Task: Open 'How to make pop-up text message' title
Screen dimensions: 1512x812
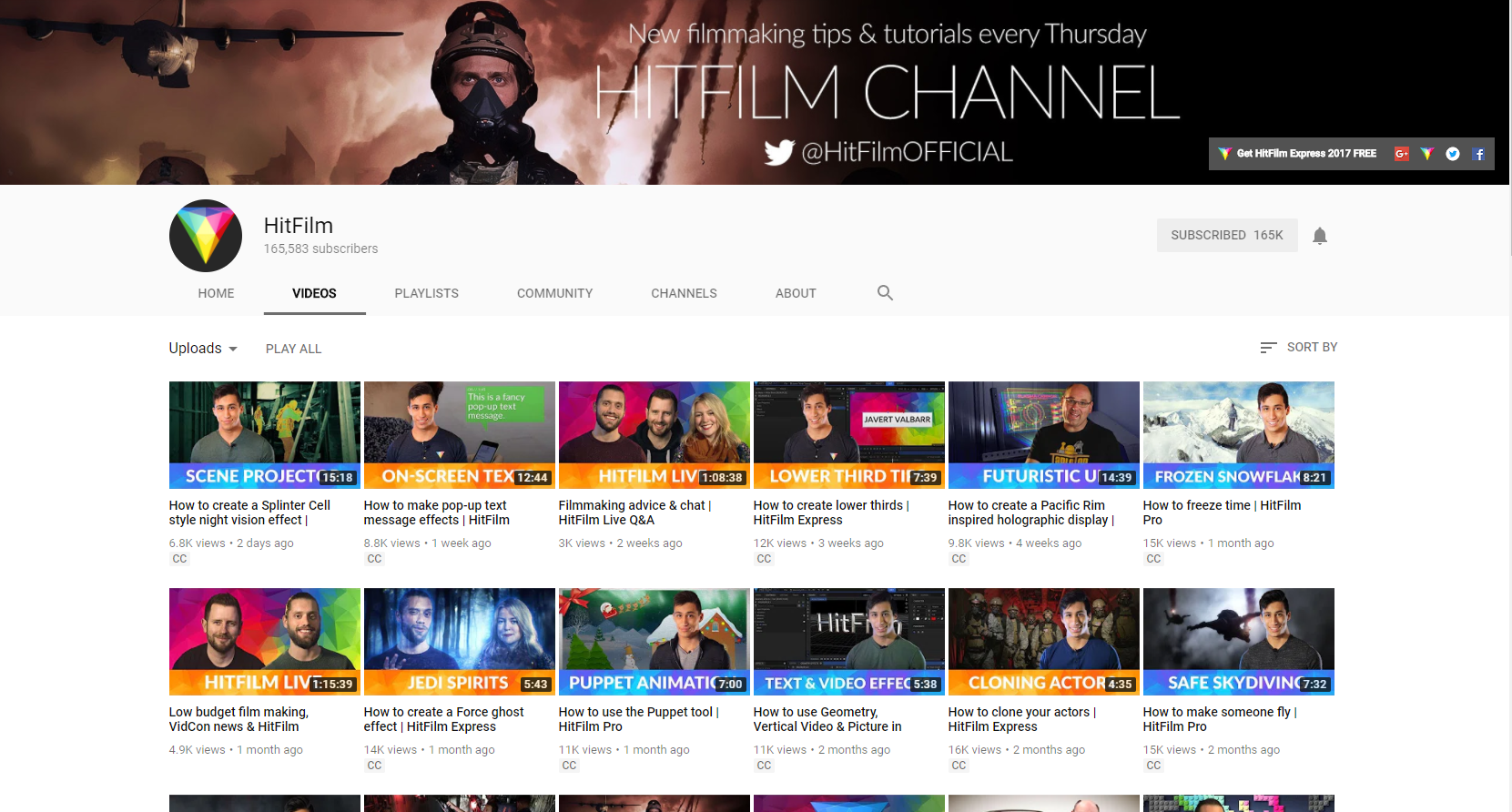Action: point(437,513)
